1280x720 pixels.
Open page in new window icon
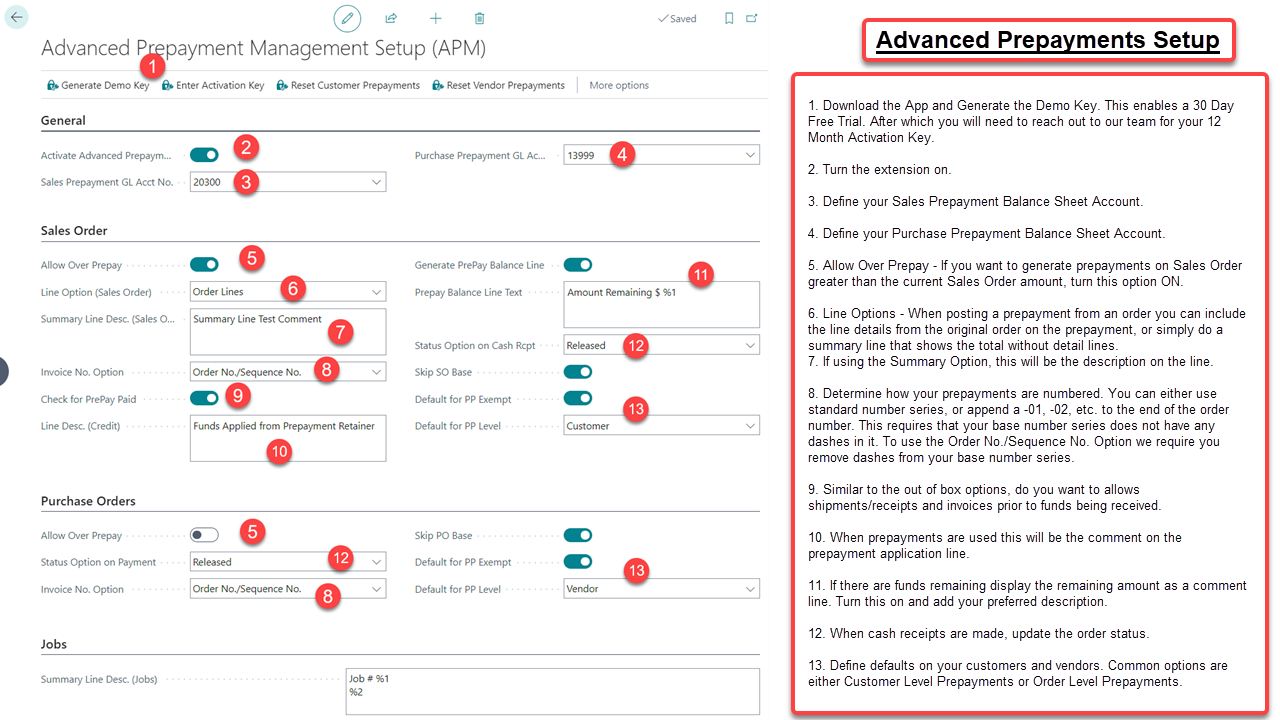752,18
